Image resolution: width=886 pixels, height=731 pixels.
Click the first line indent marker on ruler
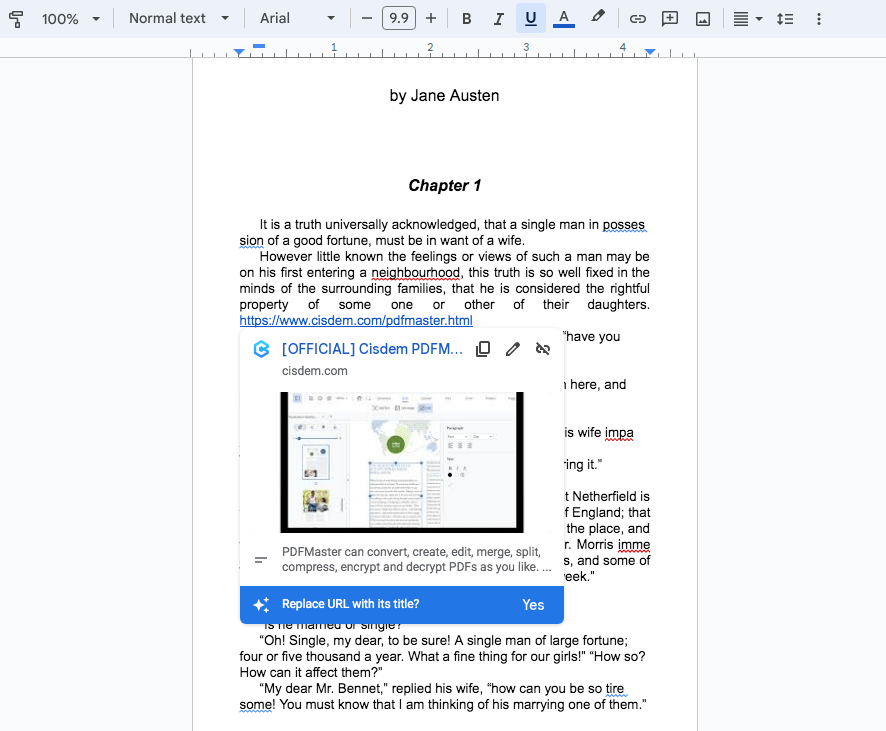[x=259, y=46]
